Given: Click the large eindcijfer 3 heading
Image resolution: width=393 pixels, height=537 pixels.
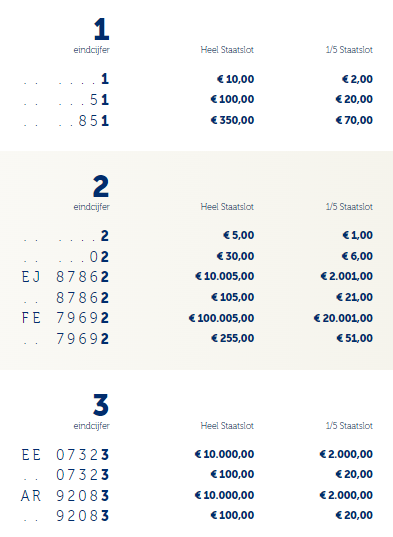Looking at the screenshot, I should [x=101, y=405].
